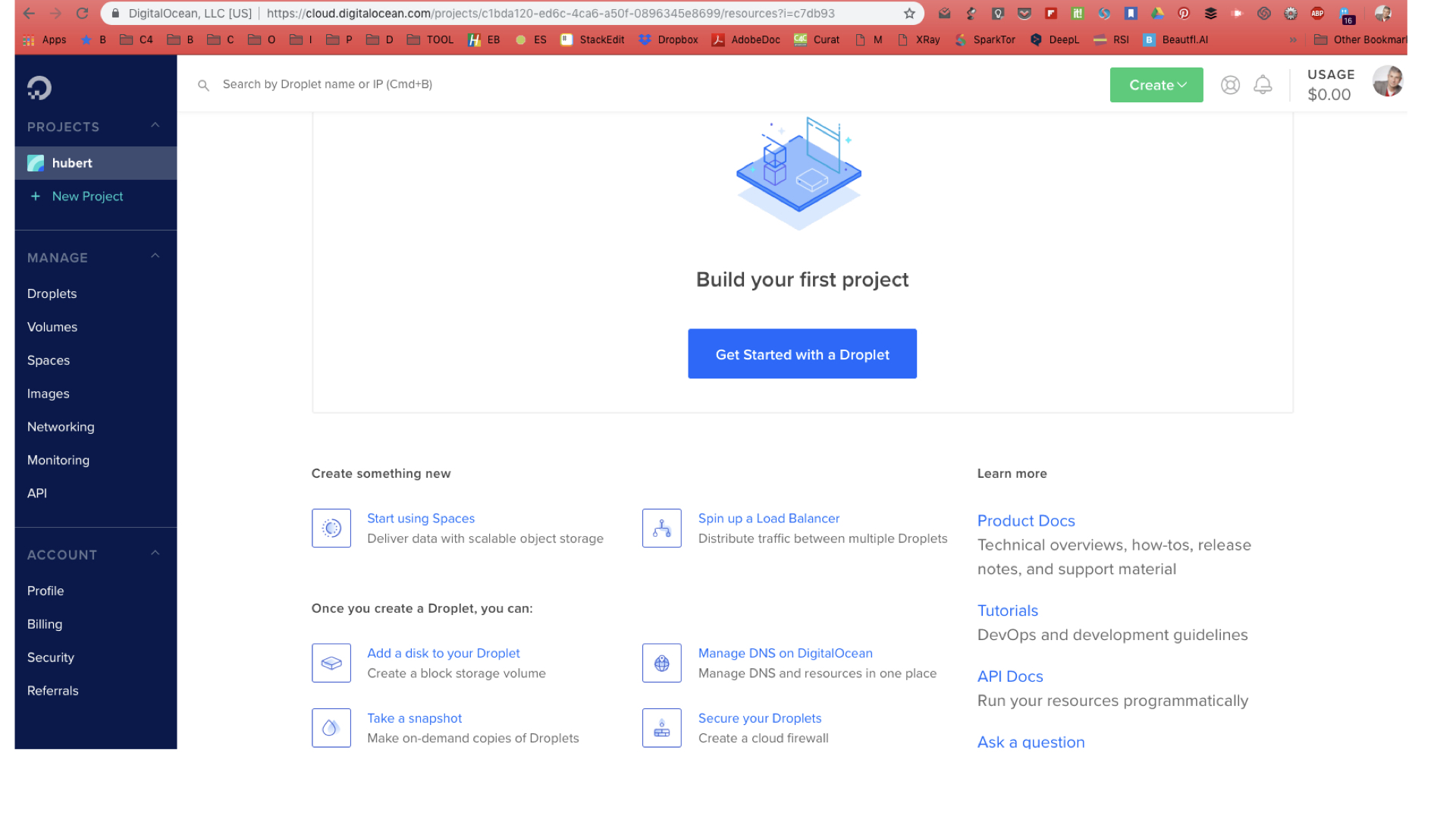Click the search magnifier icon
Screen dimensions: 1456x819
(x=203, y=86)
